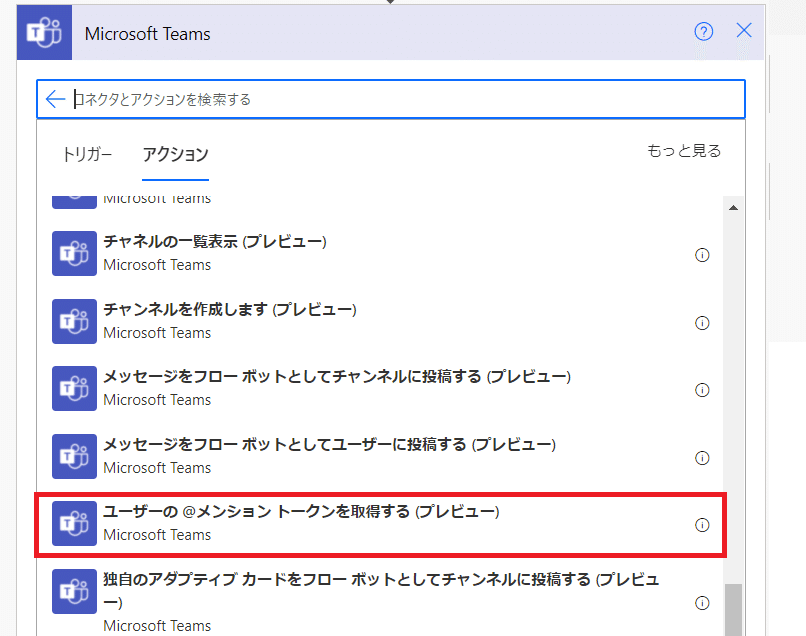This screenshot has height=636, width=806.
Task: Select ユーザーの @メンション トークンを取得する action
Action: 380,524
